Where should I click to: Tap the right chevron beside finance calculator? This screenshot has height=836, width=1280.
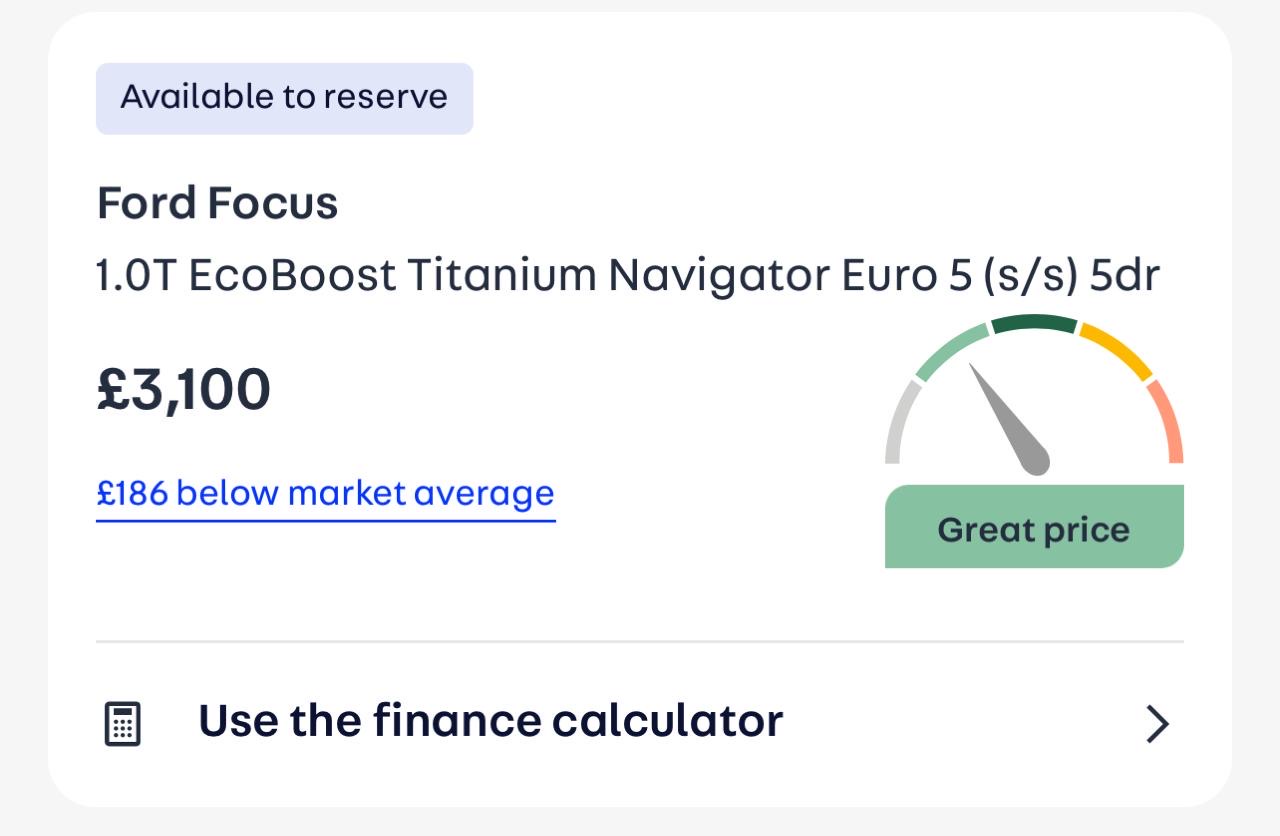coord(1157,724)
